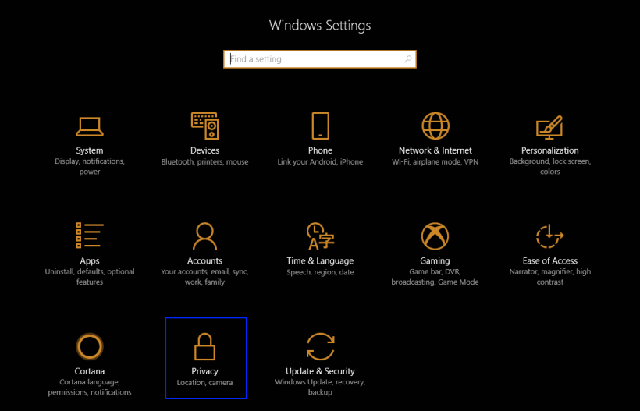Click the Network & Internet label
640x411 pixels.
click(x=436, y=151)
